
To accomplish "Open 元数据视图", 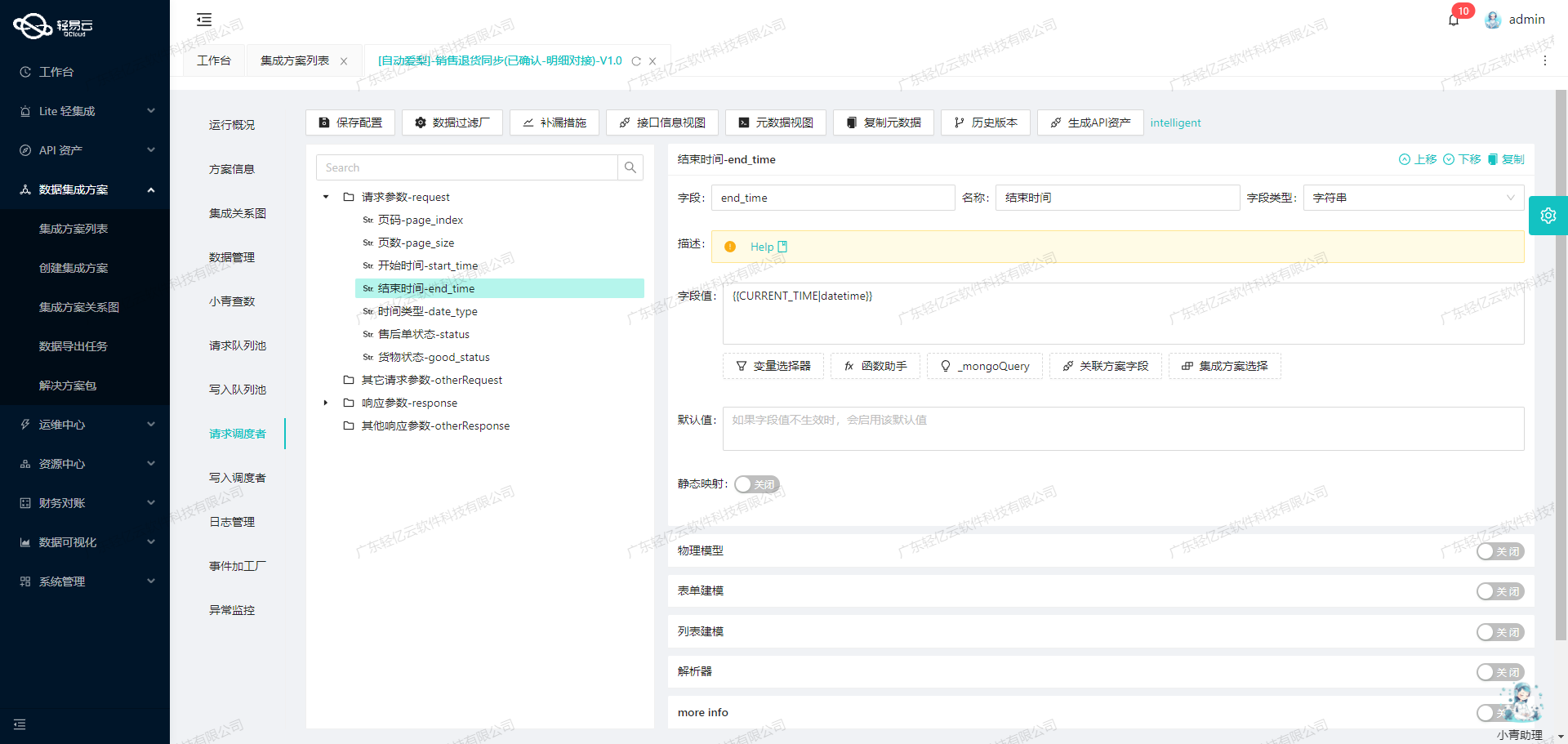I will (x=776, y=123).
